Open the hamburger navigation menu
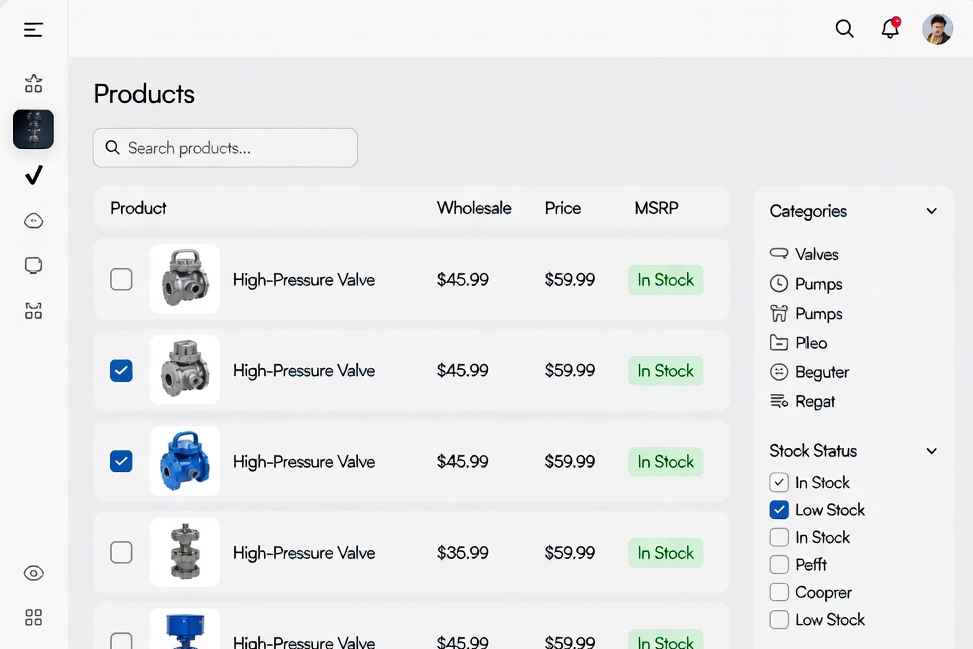This screenshot has height=649, width=973. (x=33, y=29)
